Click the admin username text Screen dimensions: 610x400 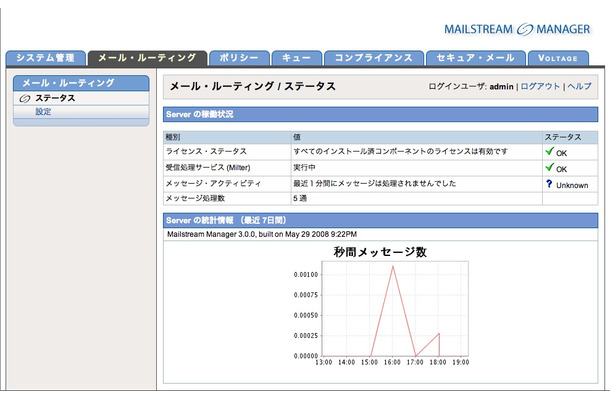point(501,87)
